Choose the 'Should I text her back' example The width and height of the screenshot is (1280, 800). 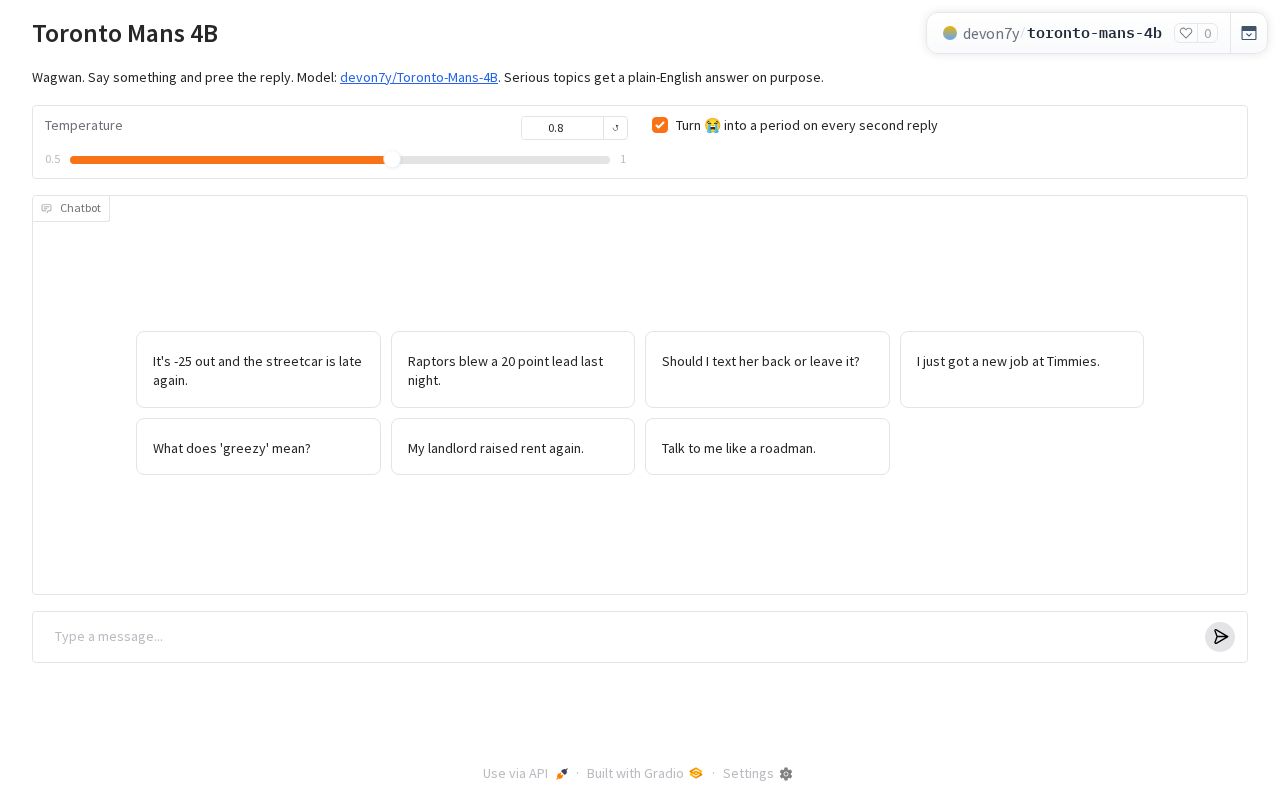coord(767,370)
